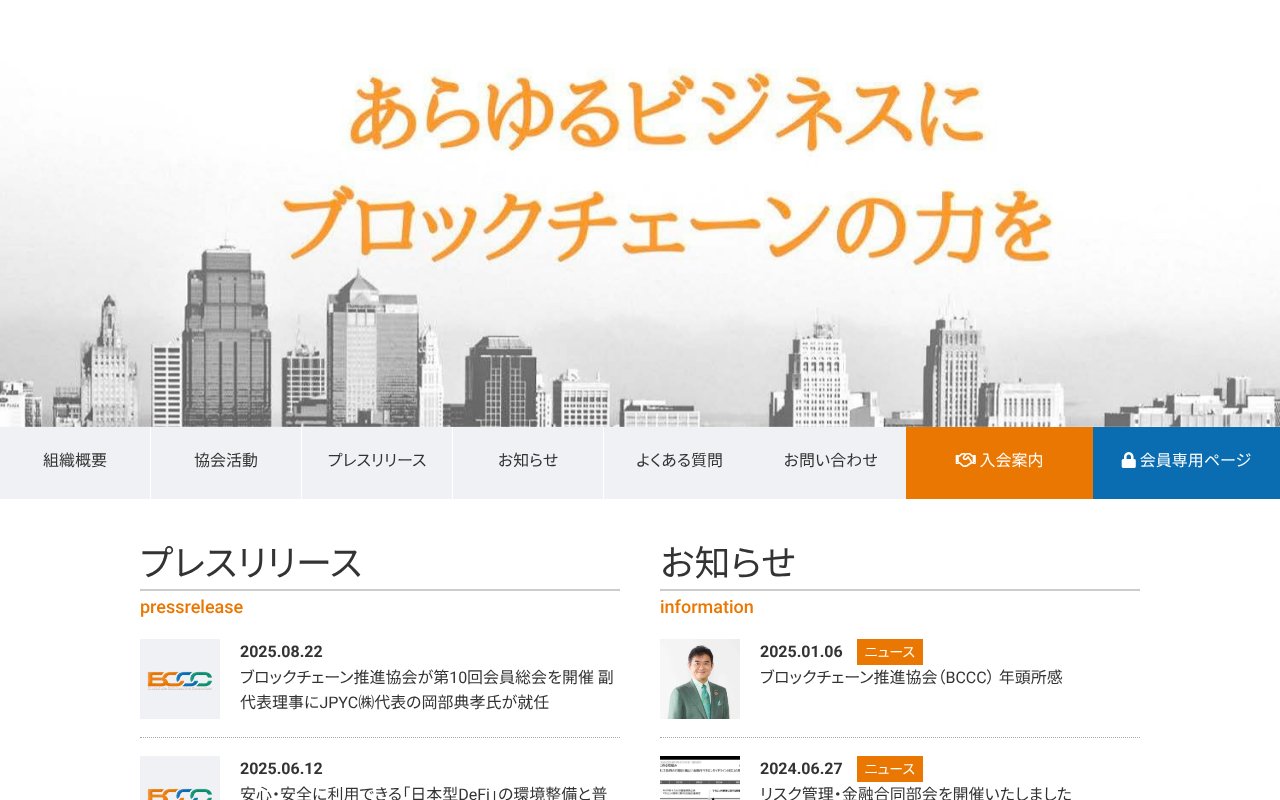Click the information link under お知らせ
The width and height of the screenshot is (1280, 800).
pos(707,607)
